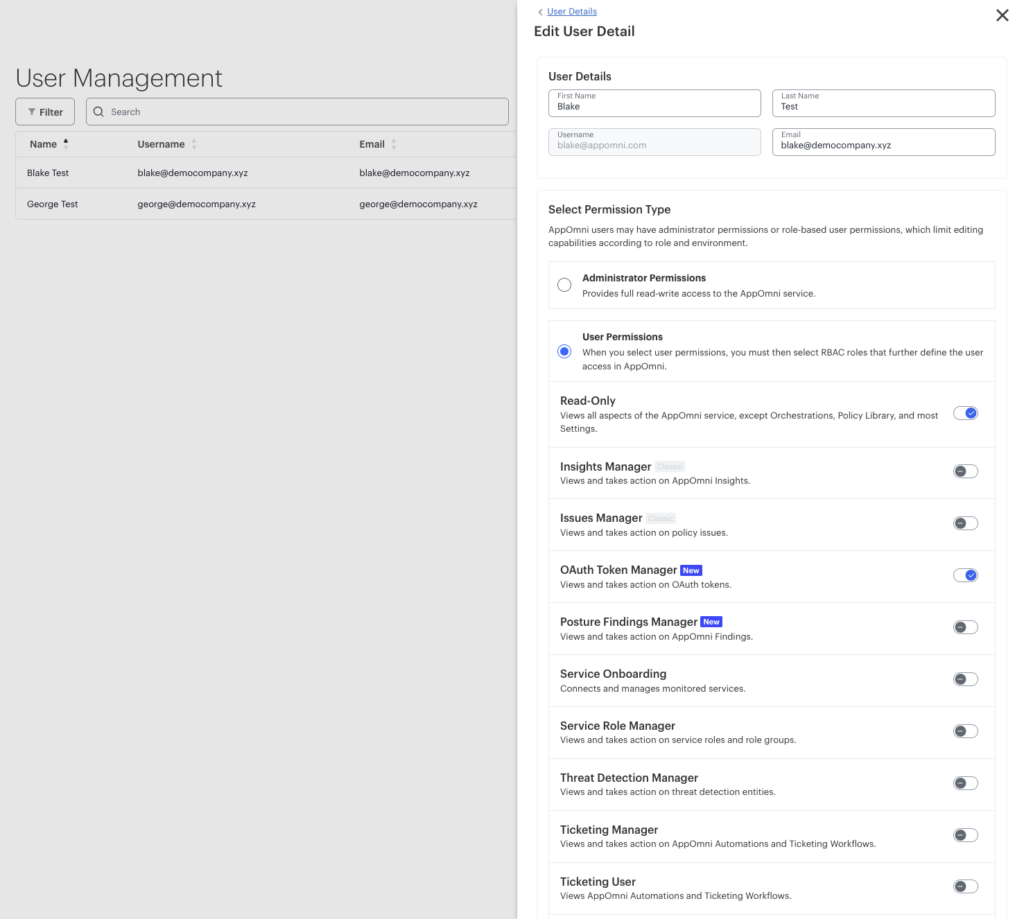The width and height of the screenshot is (1024, 919).
Task: Edit the Email input field
Action: click(x=883, y=142)
